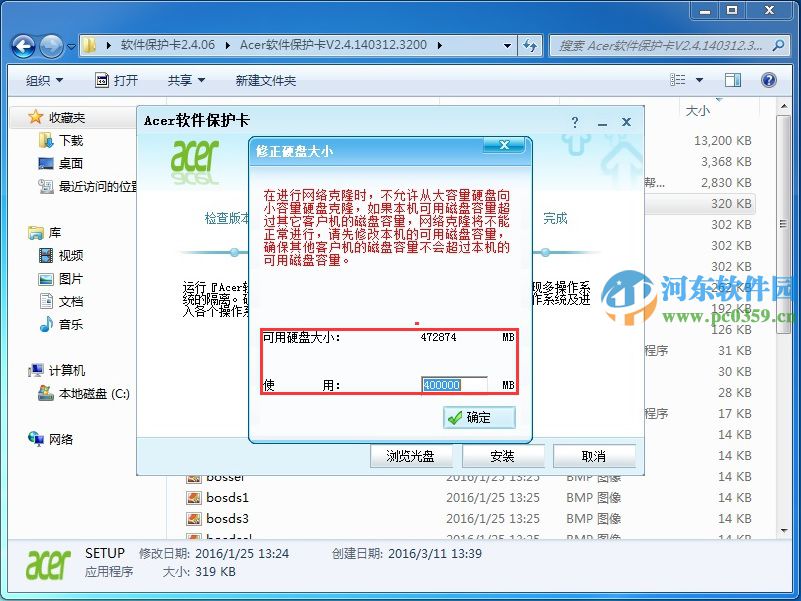Viewport: 801px width, 601px height.
Task: Click the acer logo in the setup dialog
Action: click(196, 160)
